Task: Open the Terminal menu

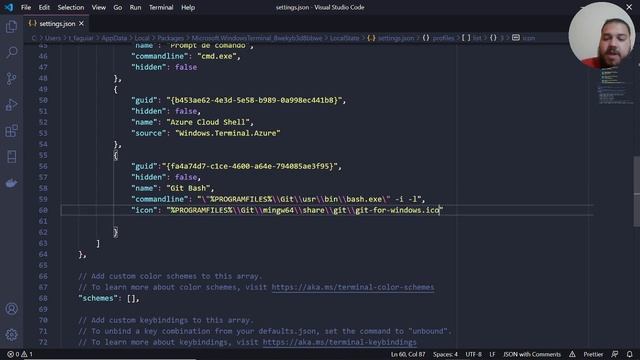Action: coord(161,7)
